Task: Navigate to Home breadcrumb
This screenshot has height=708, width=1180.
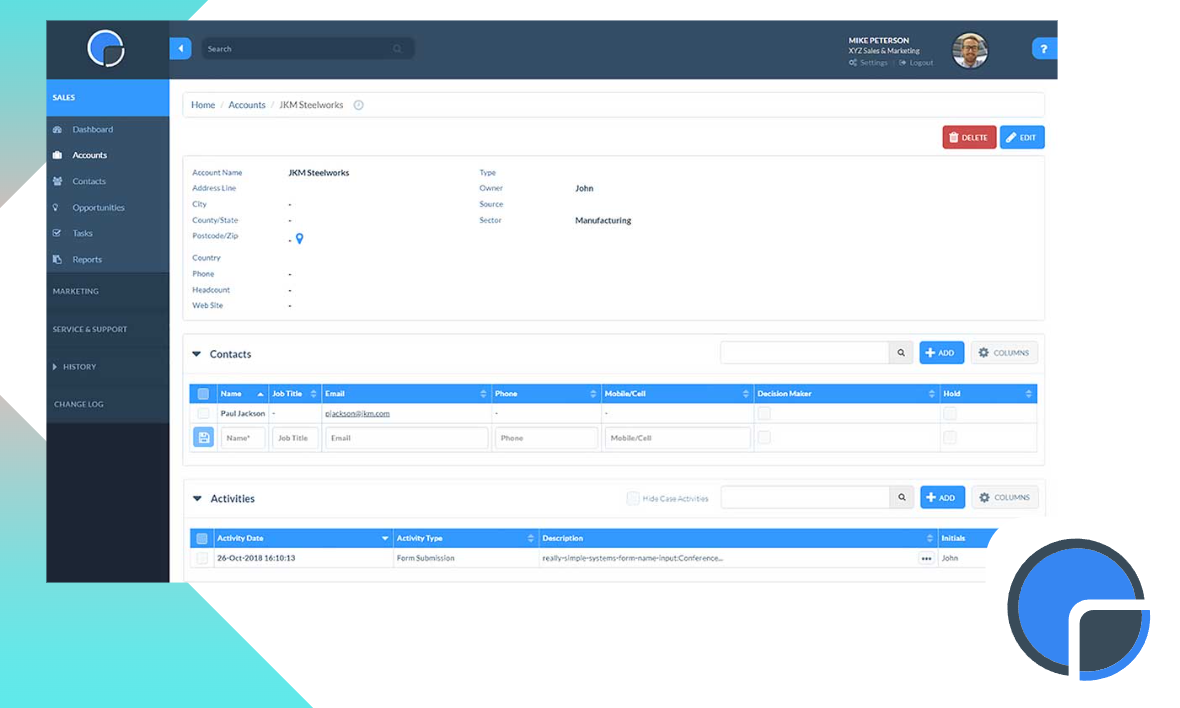Action: pos(202,105)
